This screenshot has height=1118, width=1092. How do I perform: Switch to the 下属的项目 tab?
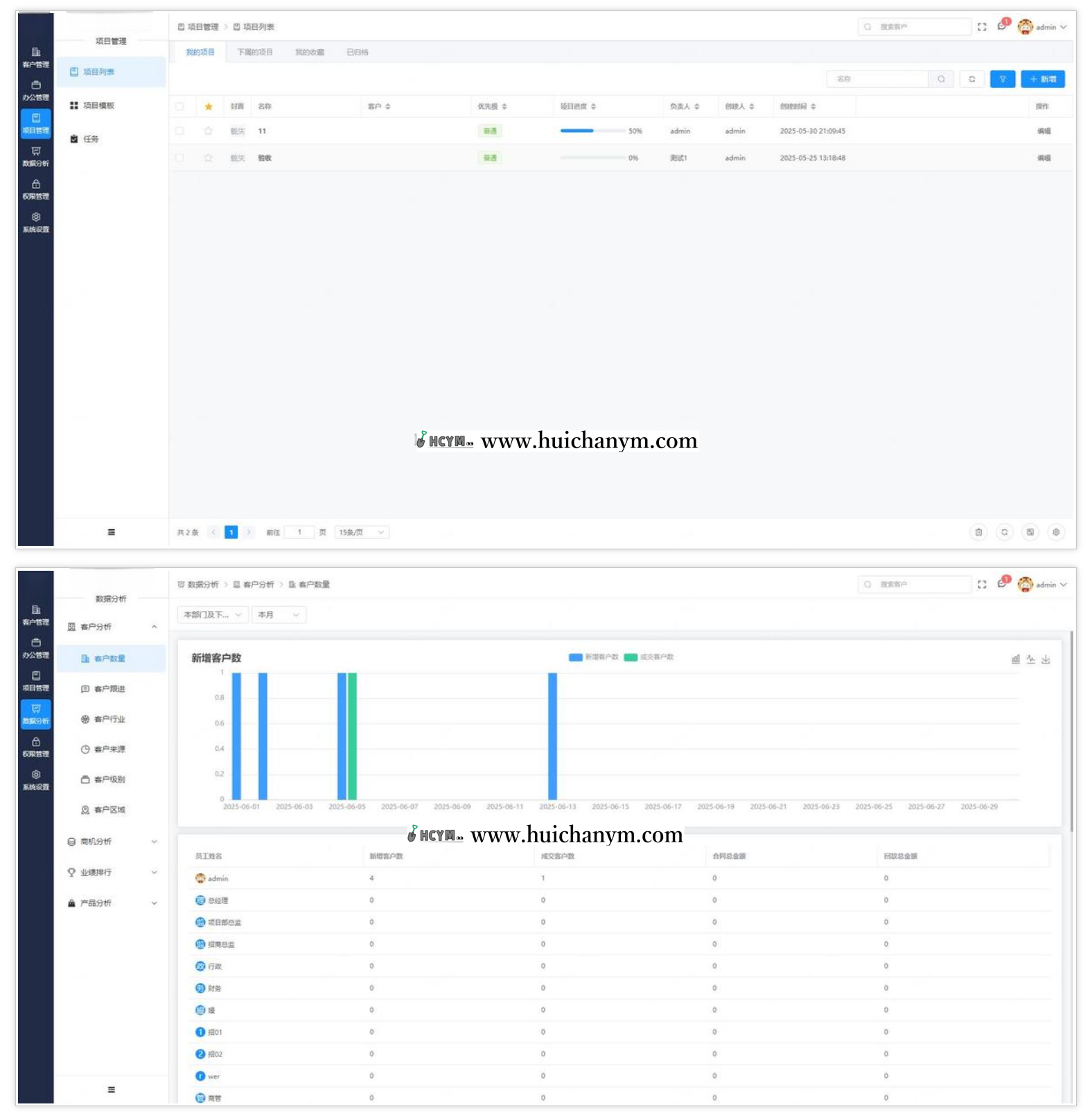click(254, 52)
